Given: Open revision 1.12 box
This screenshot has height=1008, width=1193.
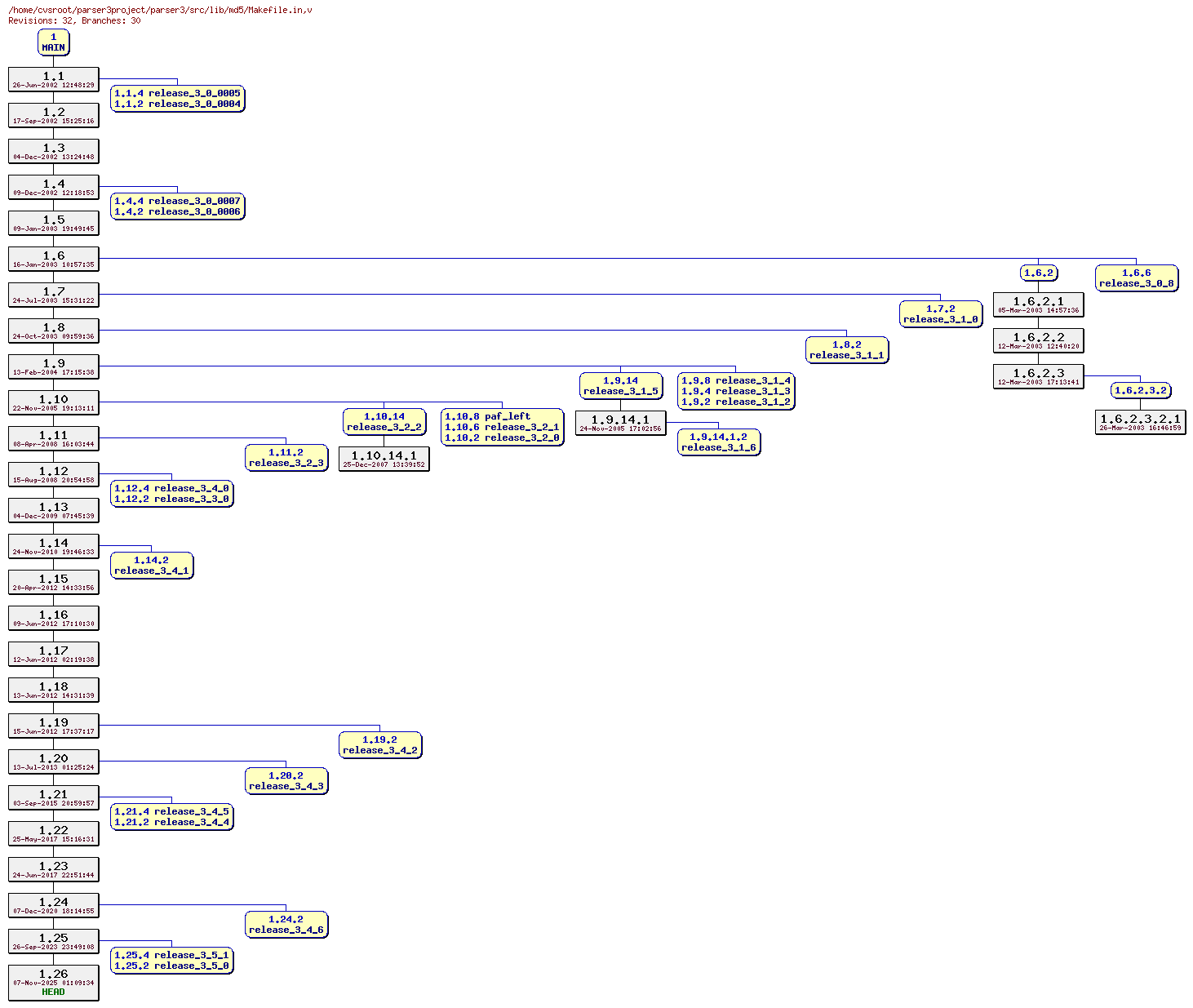Looking at the screenshot, I should click(54, 474).
